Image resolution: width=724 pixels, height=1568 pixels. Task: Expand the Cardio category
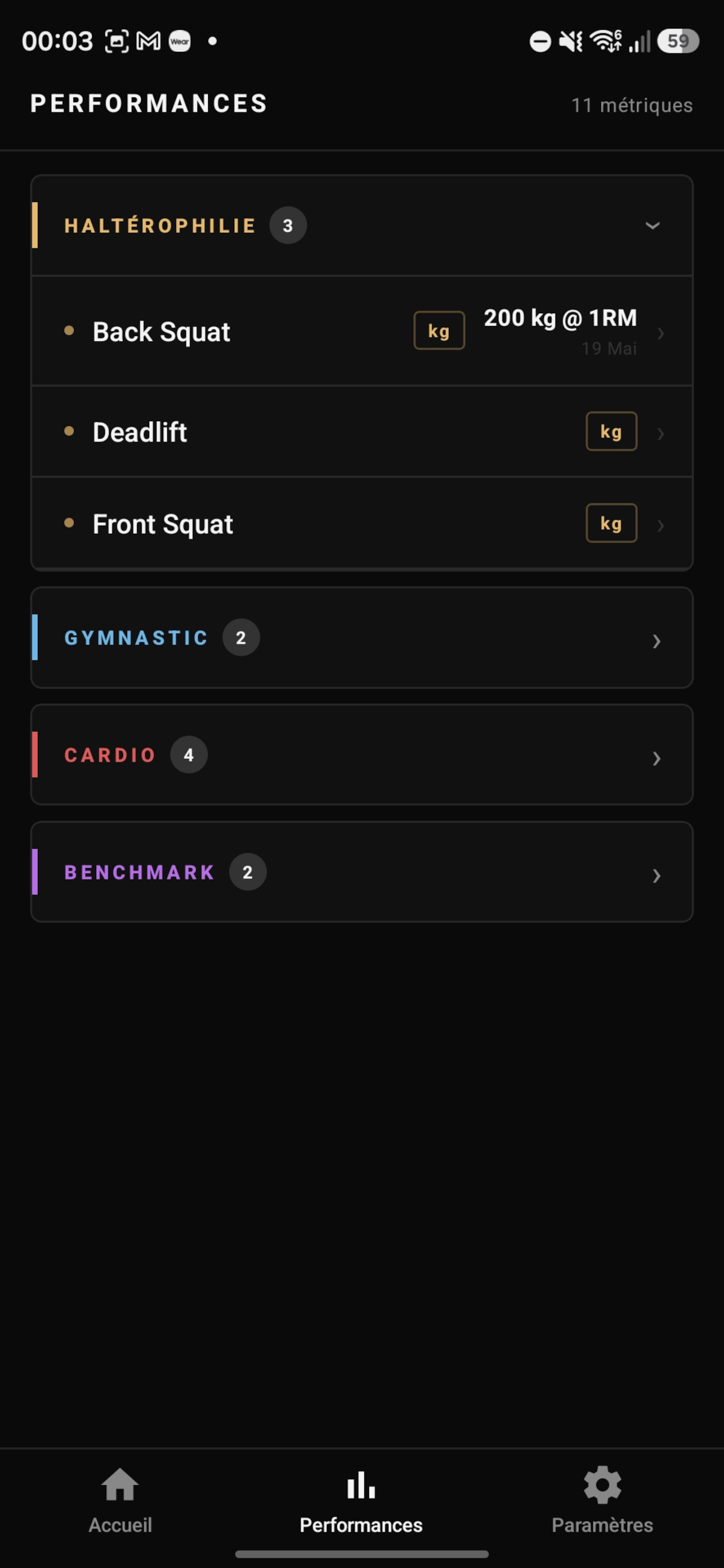[362, 755]
